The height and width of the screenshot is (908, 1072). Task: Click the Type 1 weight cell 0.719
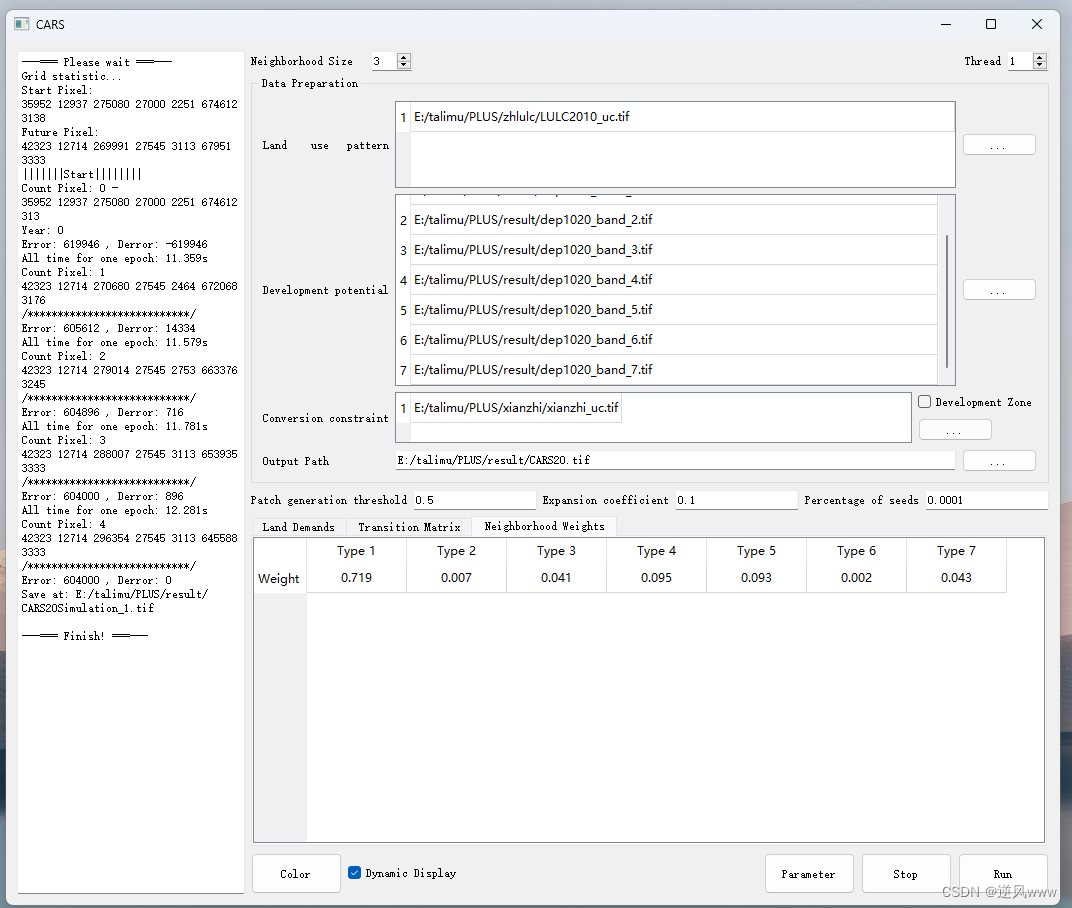(356, 578)
